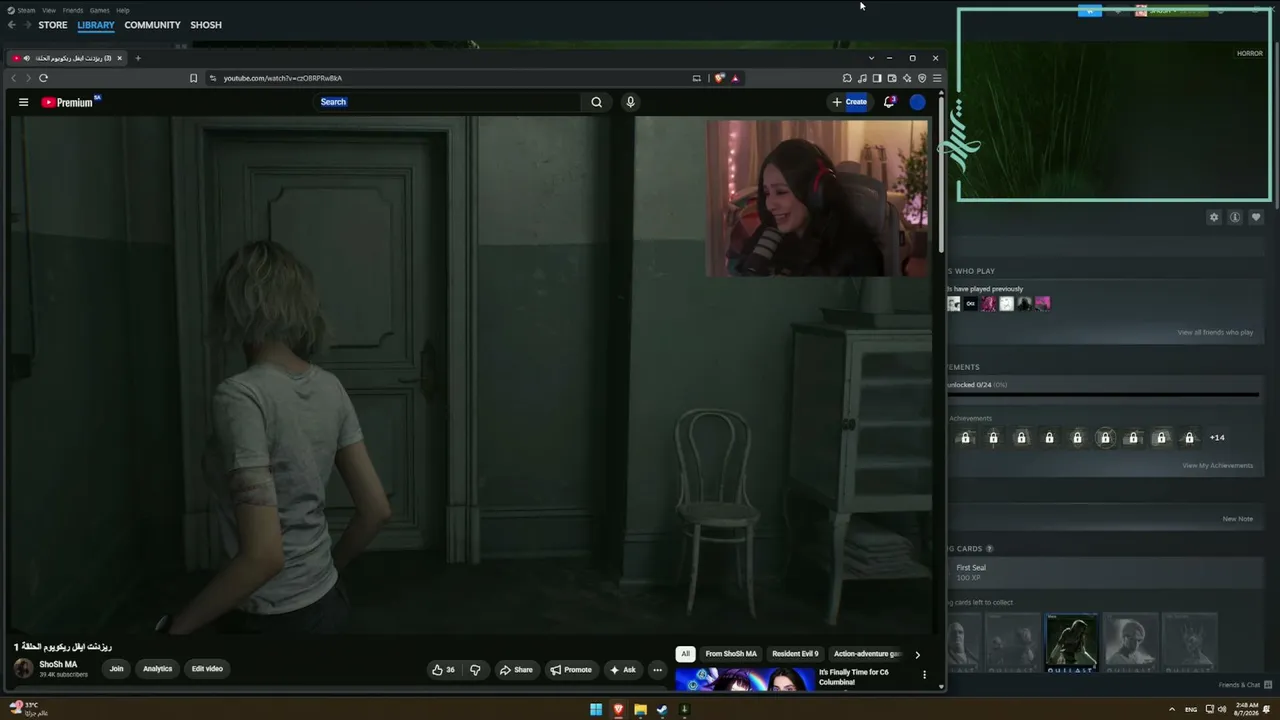Expand the +14 locked achievements
This screenshot has width=1280, height=720.
[1217, 438]
